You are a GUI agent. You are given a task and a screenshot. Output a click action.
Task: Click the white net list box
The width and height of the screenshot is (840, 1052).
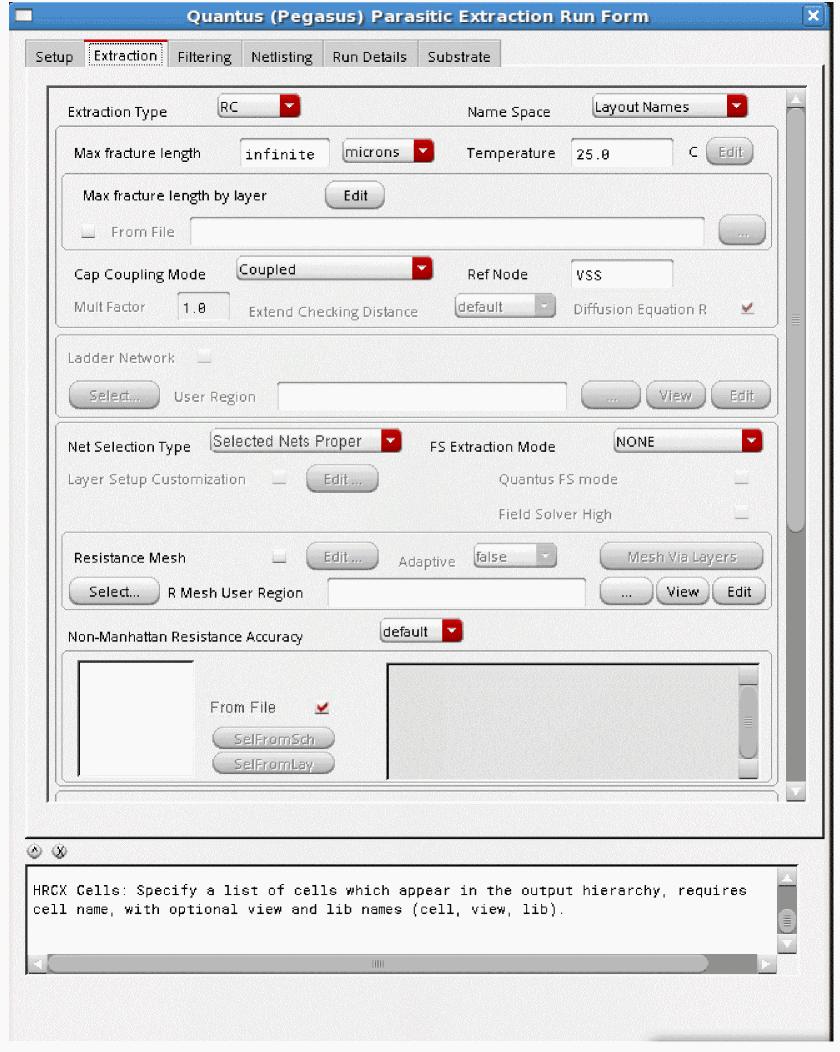coord(136,719)
